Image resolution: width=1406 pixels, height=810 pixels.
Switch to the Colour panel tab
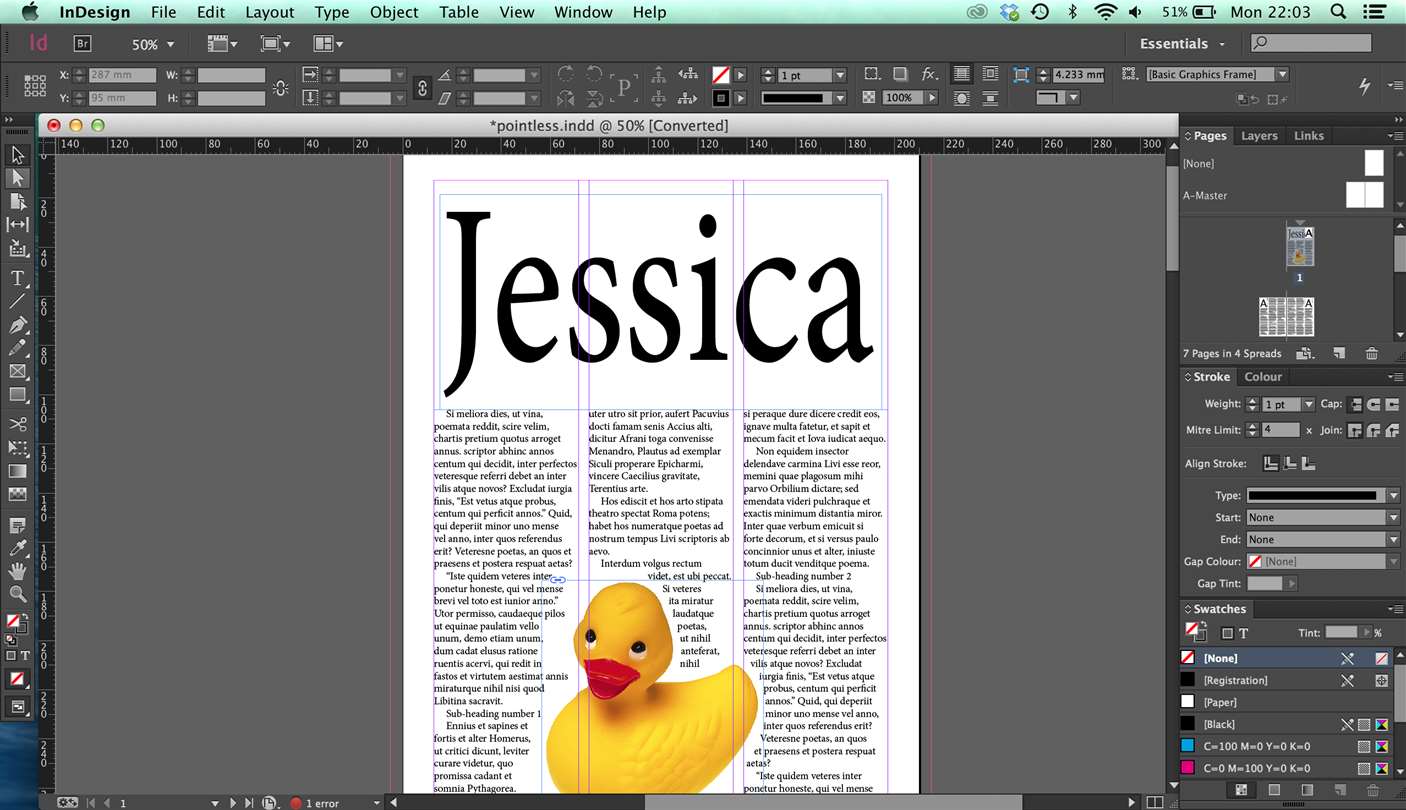[x=1262, y=377]
